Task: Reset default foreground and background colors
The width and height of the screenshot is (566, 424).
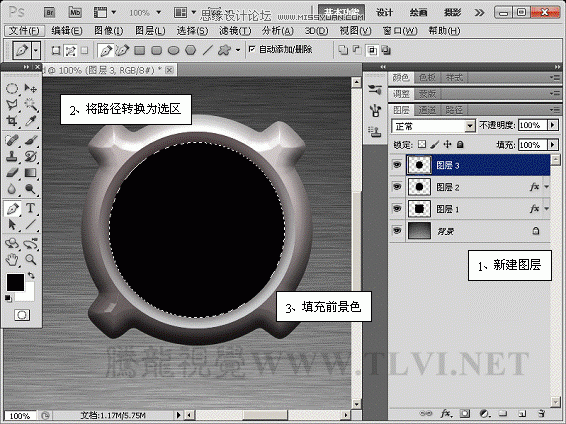Action: pos(8,298)
